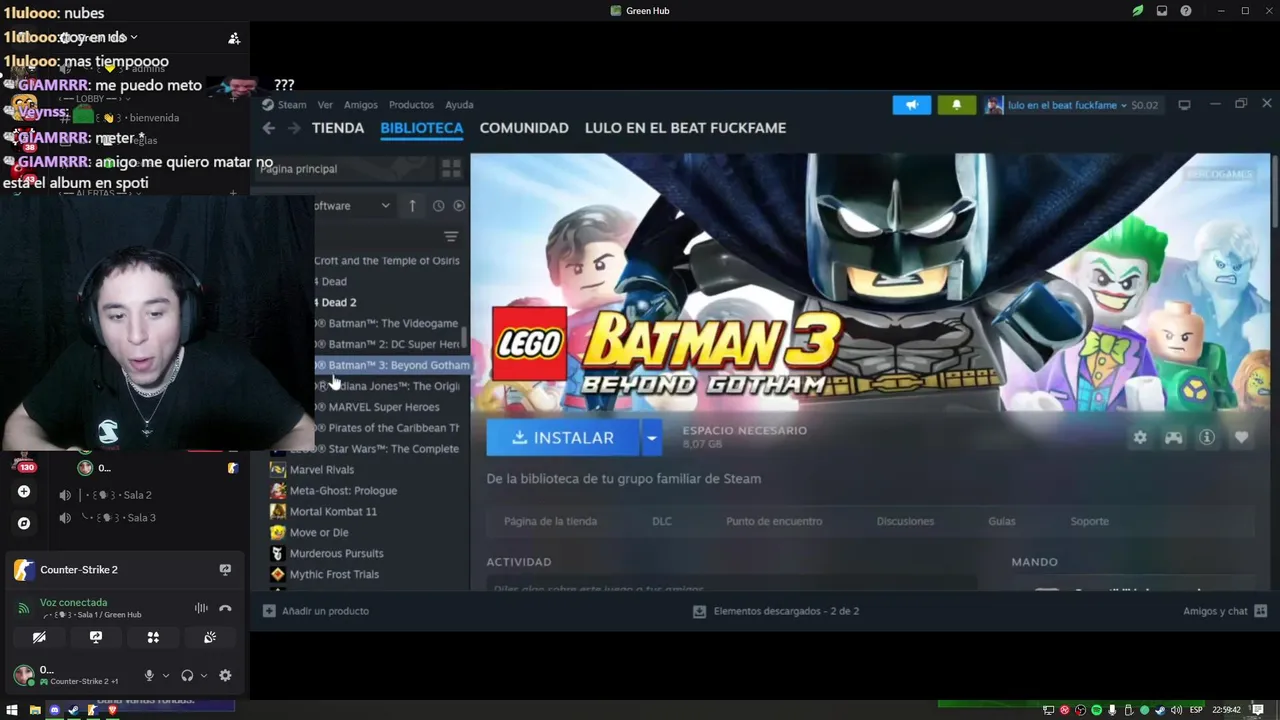The width and height of the screenshot is (1280, 720).
Task: Go to TIENDA tab
Action: coord(338,128)
